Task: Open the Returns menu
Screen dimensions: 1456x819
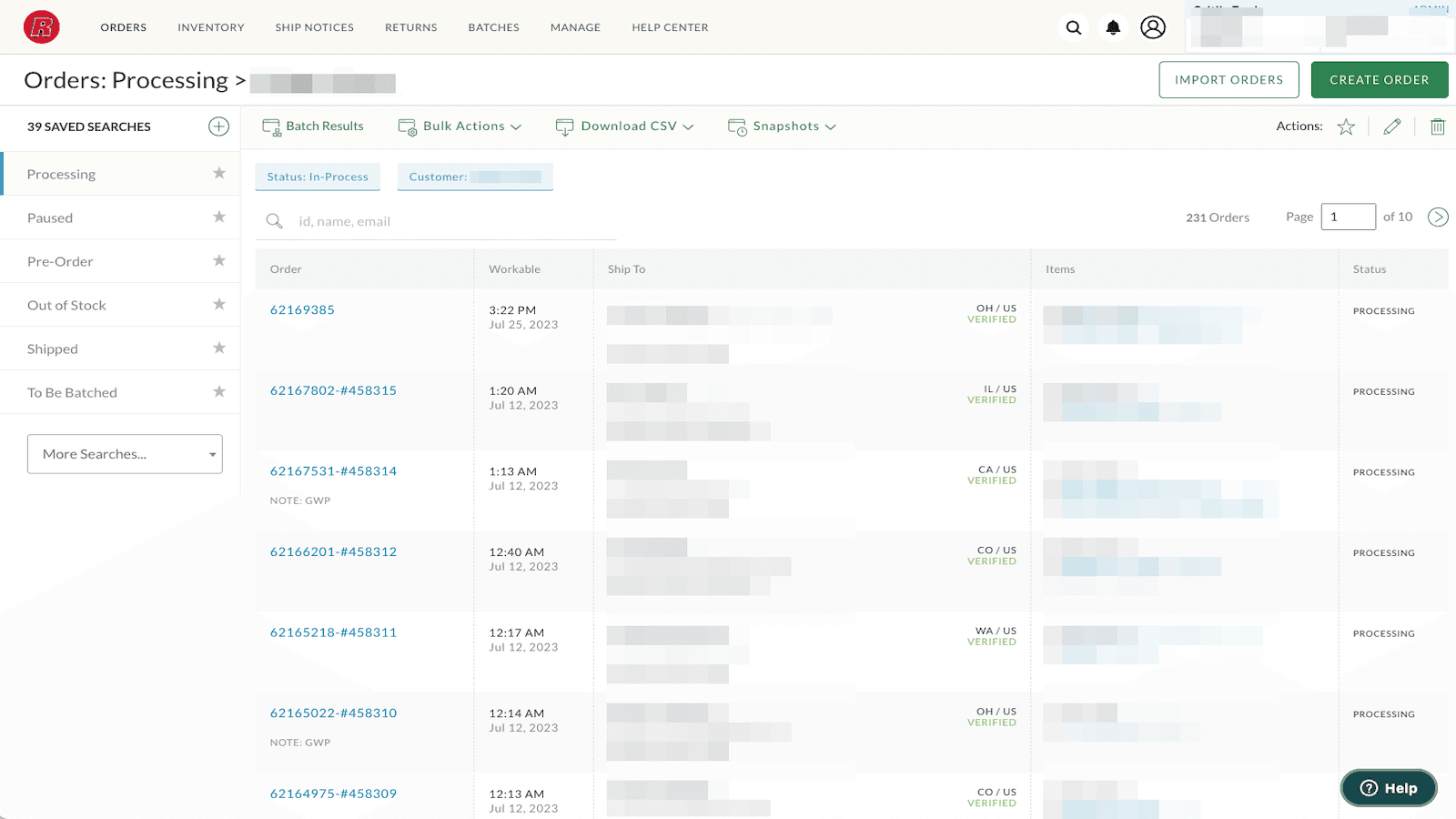Action: coord(411,27)
